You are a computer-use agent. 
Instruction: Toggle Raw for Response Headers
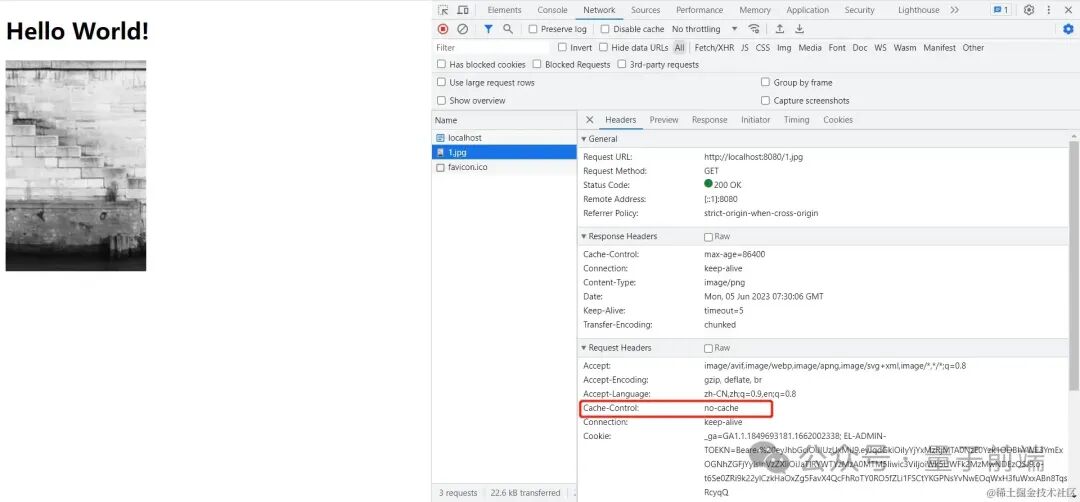click(x=708, y=237)
